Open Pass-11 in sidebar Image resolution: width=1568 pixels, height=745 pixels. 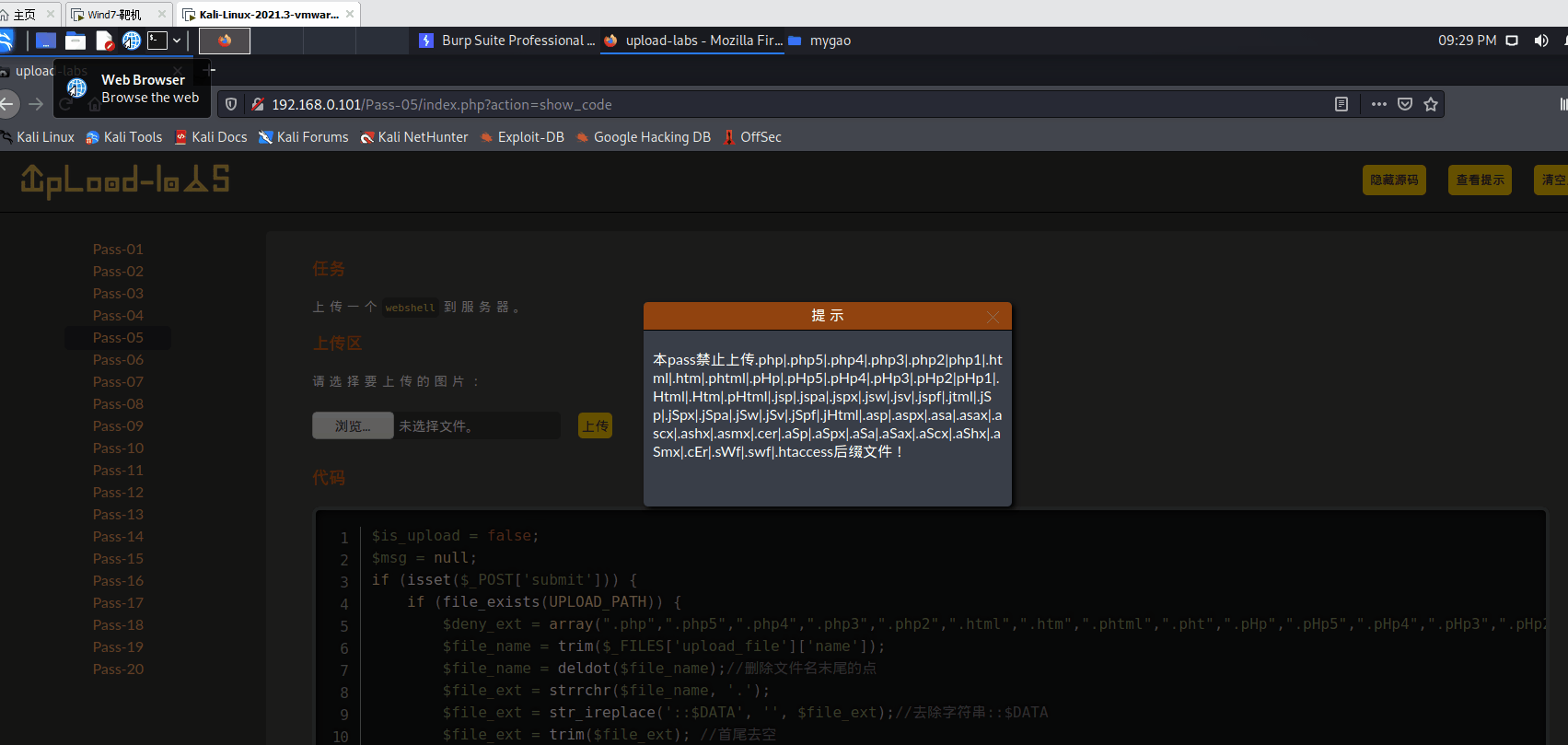[x=118, y=471]
